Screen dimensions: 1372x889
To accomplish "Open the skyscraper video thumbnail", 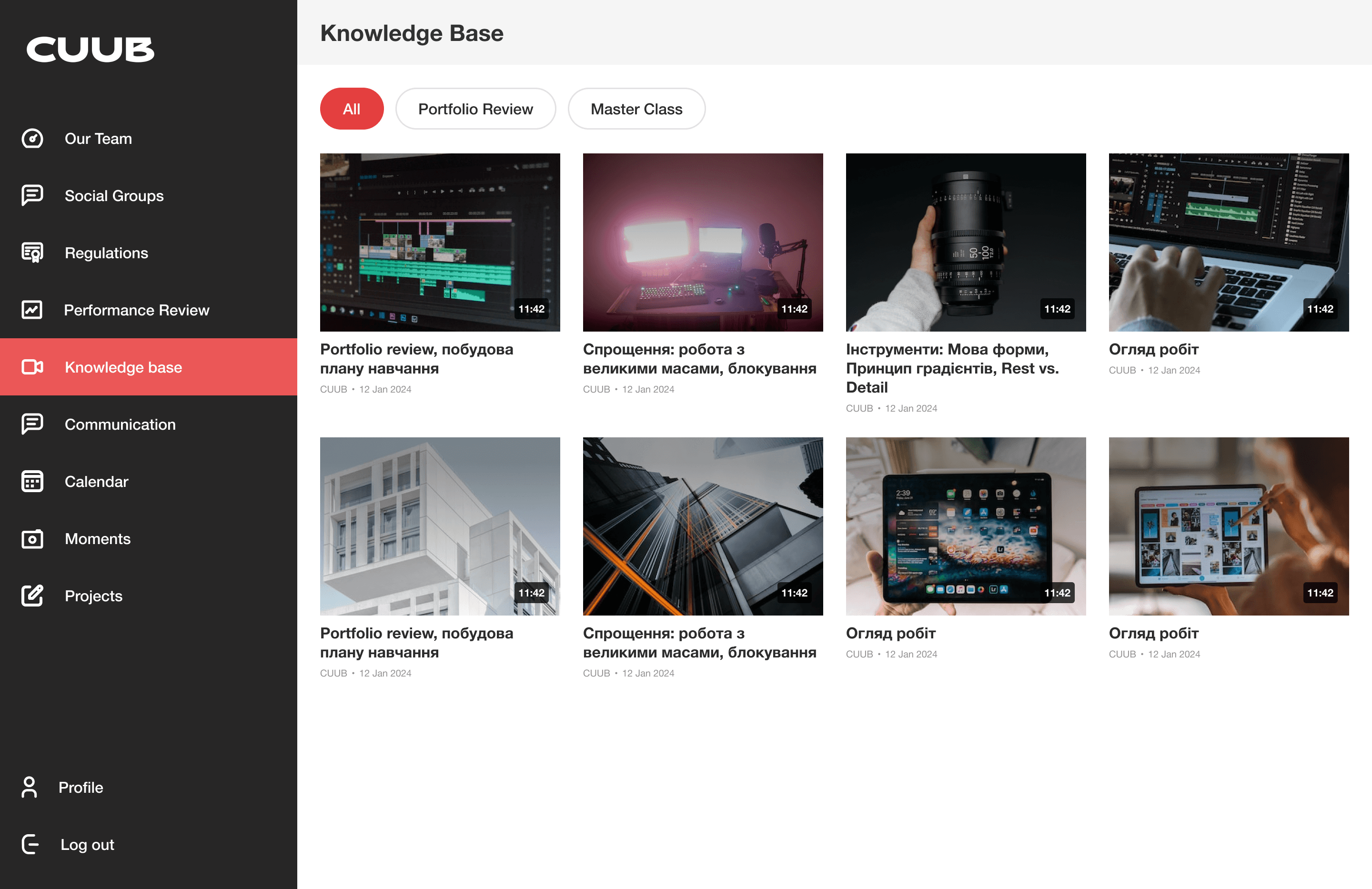I will pos(702,526).
